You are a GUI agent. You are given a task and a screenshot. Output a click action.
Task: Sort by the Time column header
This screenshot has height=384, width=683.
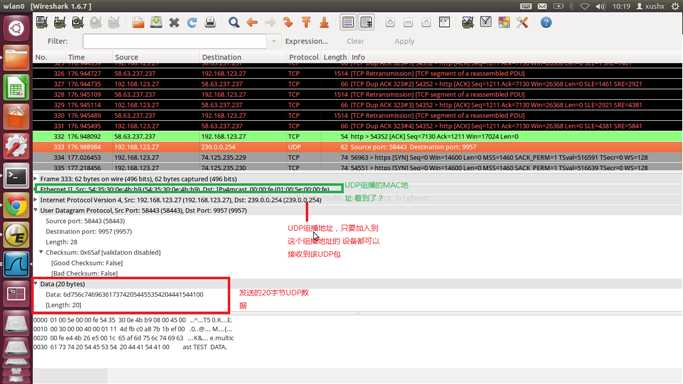click(76, 57)
